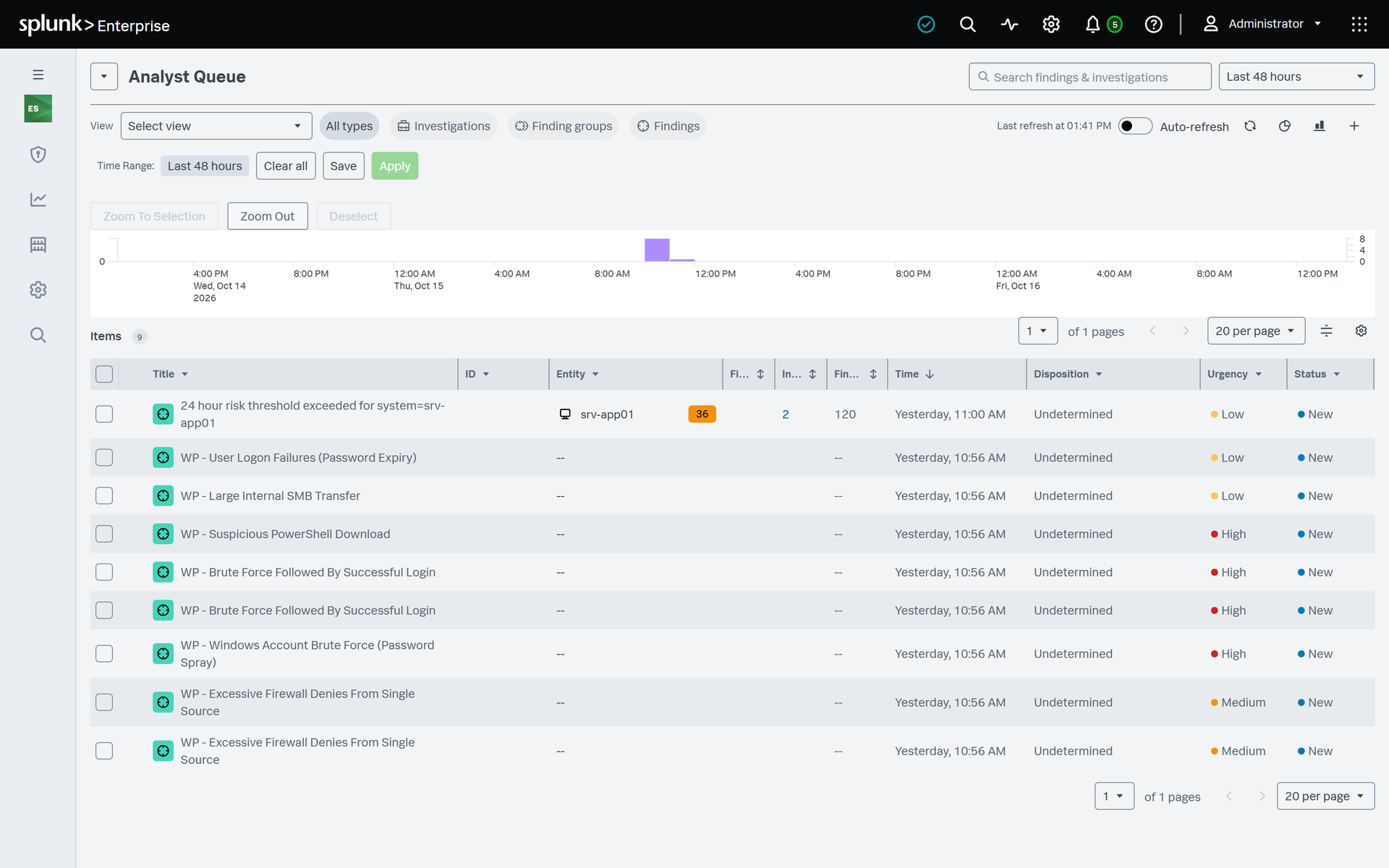Switch to the Finding groups filter
1389x868 pixels.
[x=563, y=126]
